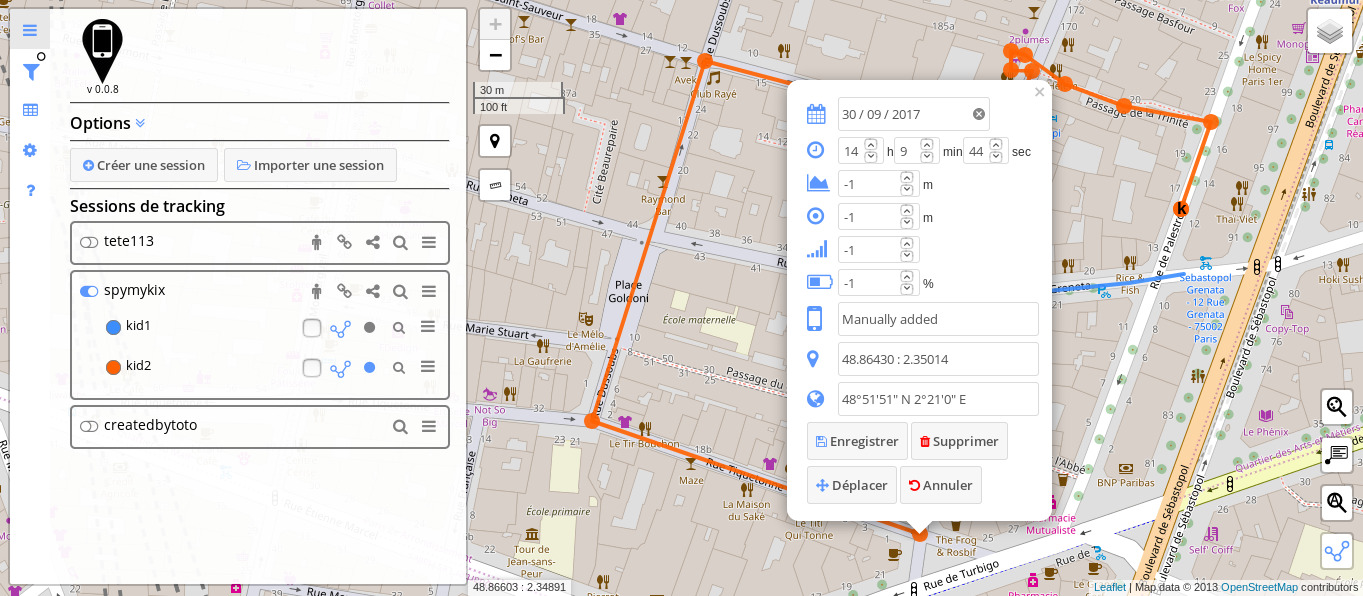Open kid2 device hamburger menu
This screenshot has height=596, width=1363.
(x=427, y=367)
